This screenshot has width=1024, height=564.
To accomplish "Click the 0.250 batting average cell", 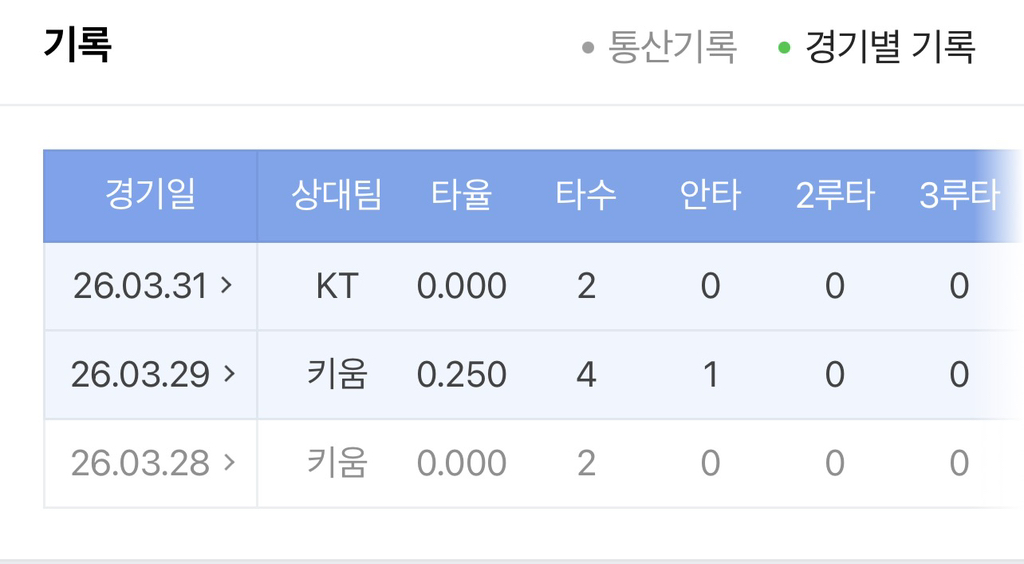I will click(x=462, y=375).
